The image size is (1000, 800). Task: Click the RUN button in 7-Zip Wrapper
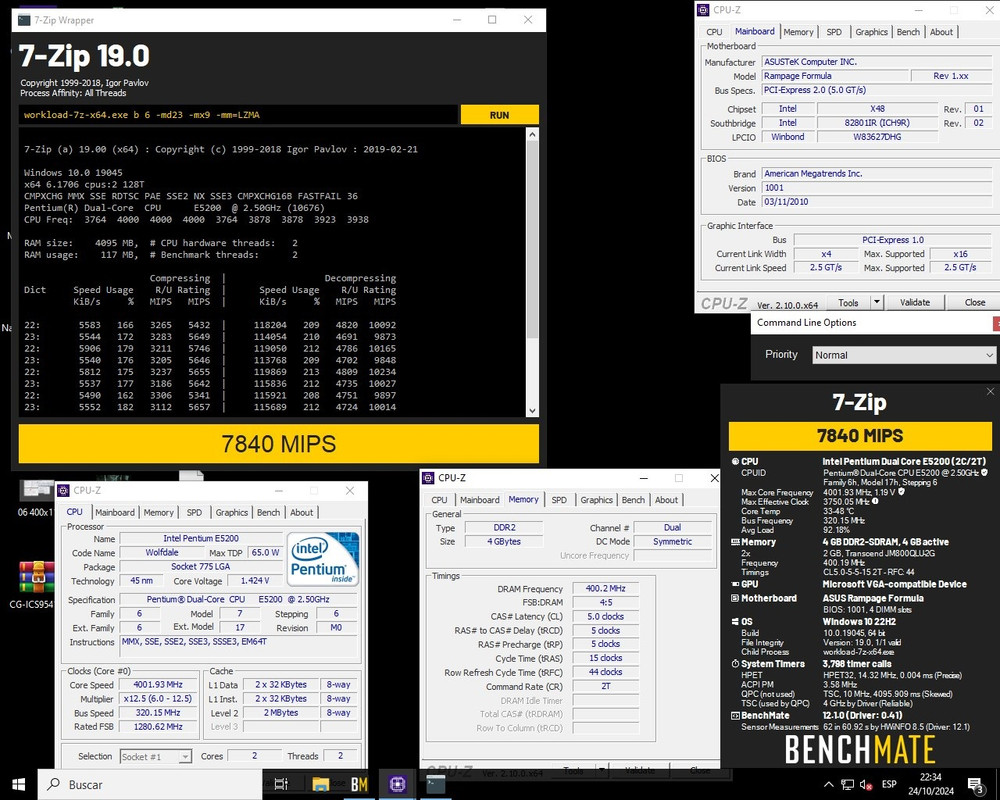(499, 115)
